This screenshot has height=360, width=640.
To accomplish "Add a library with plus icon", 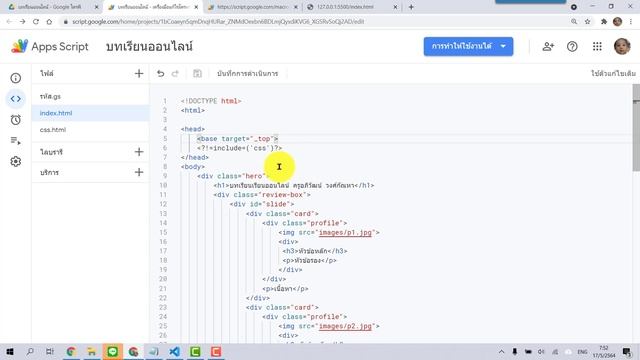I will (x=139, y=152).
